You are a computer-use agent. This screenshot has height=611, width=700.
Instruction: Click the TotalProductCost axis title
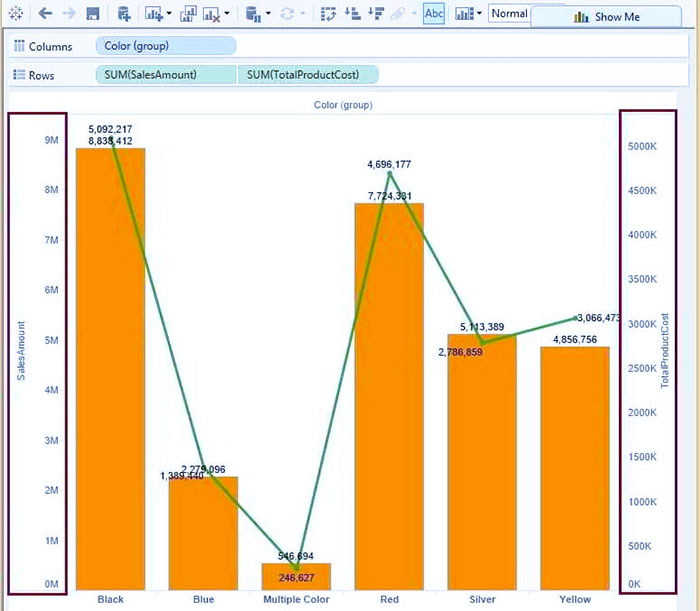(665, 350)
